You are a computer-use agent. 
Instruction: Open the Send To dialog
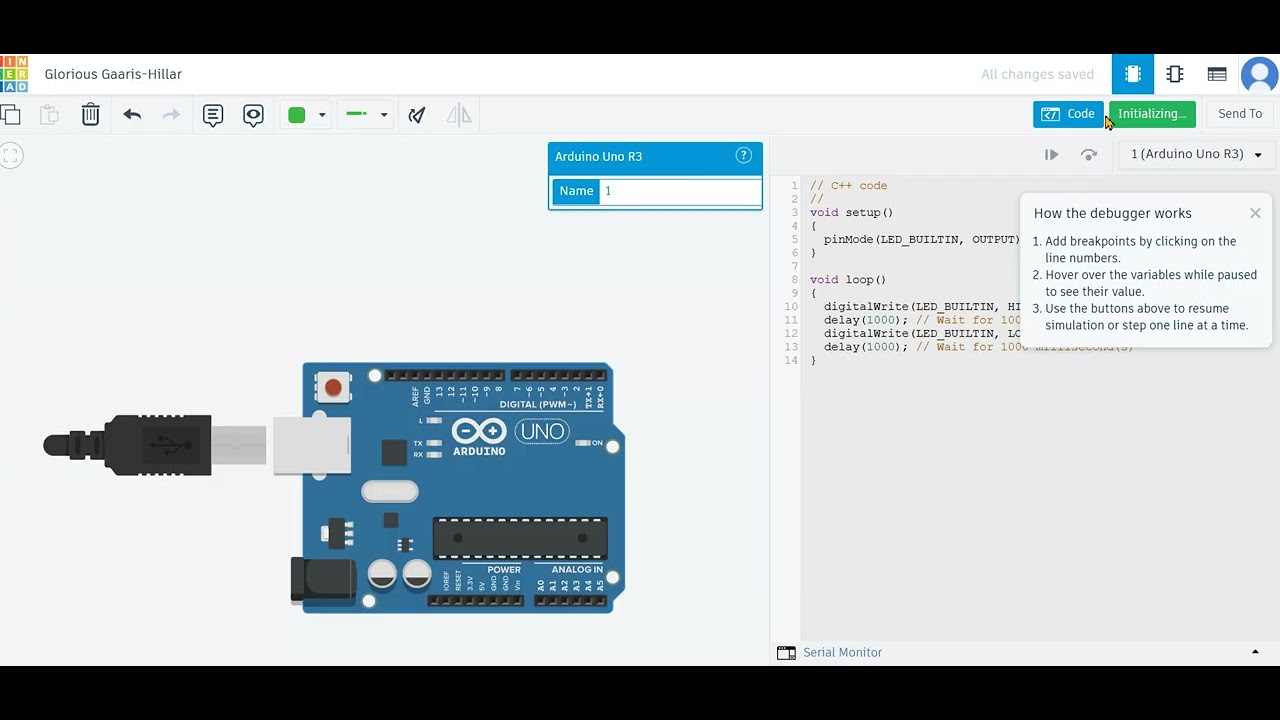click(x=1240, y=114)
